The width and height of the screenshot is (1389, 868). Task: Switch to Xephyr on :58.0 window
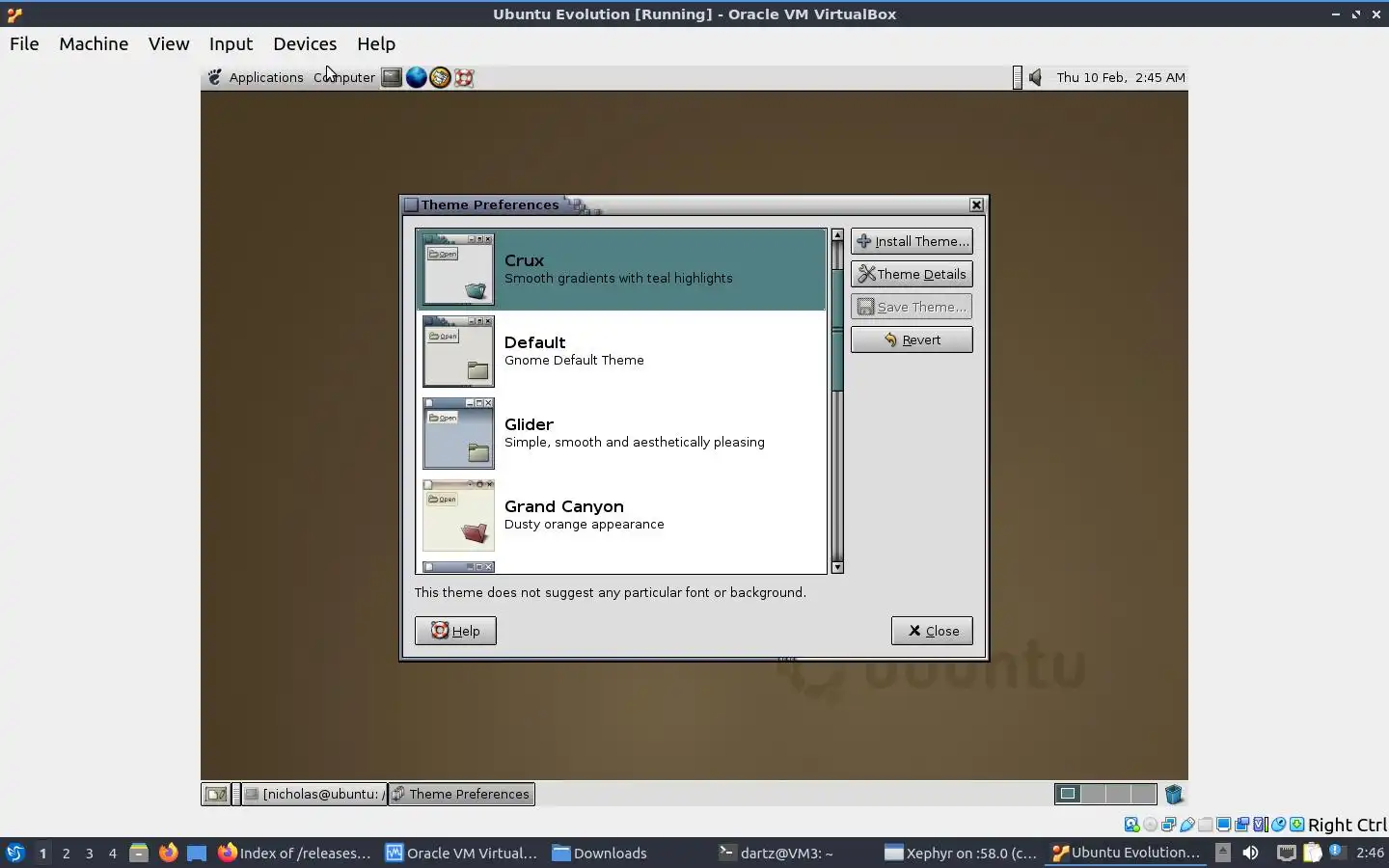(x=961, y=853)
